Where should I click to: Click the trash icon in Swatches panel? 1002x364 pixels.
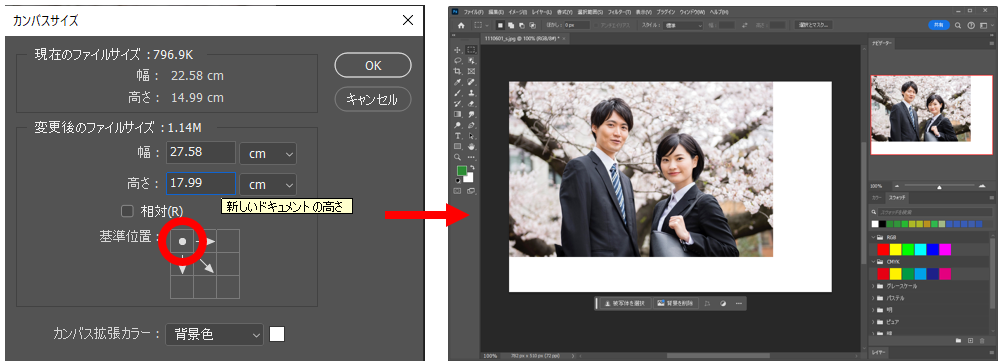point(982,340)
